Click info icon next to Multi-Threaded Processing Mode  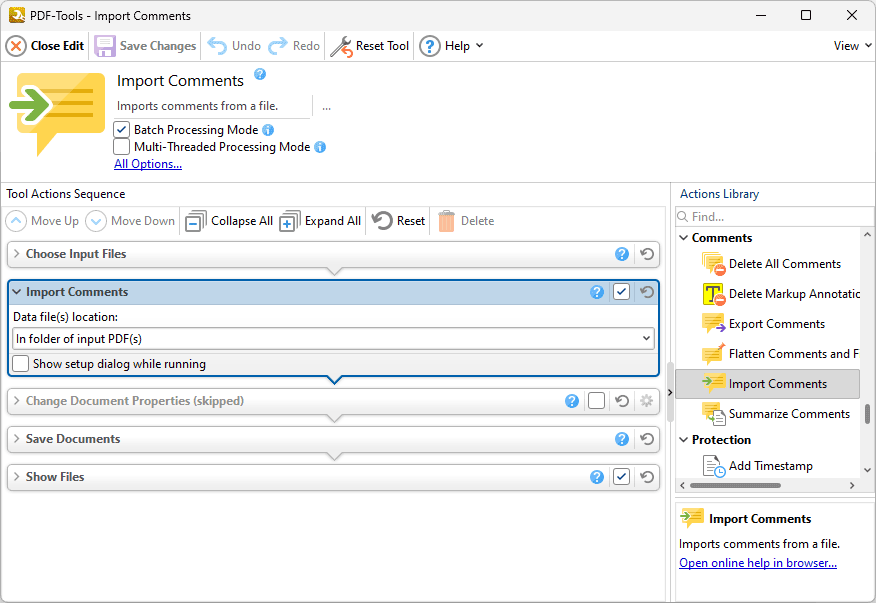(320, 147)
